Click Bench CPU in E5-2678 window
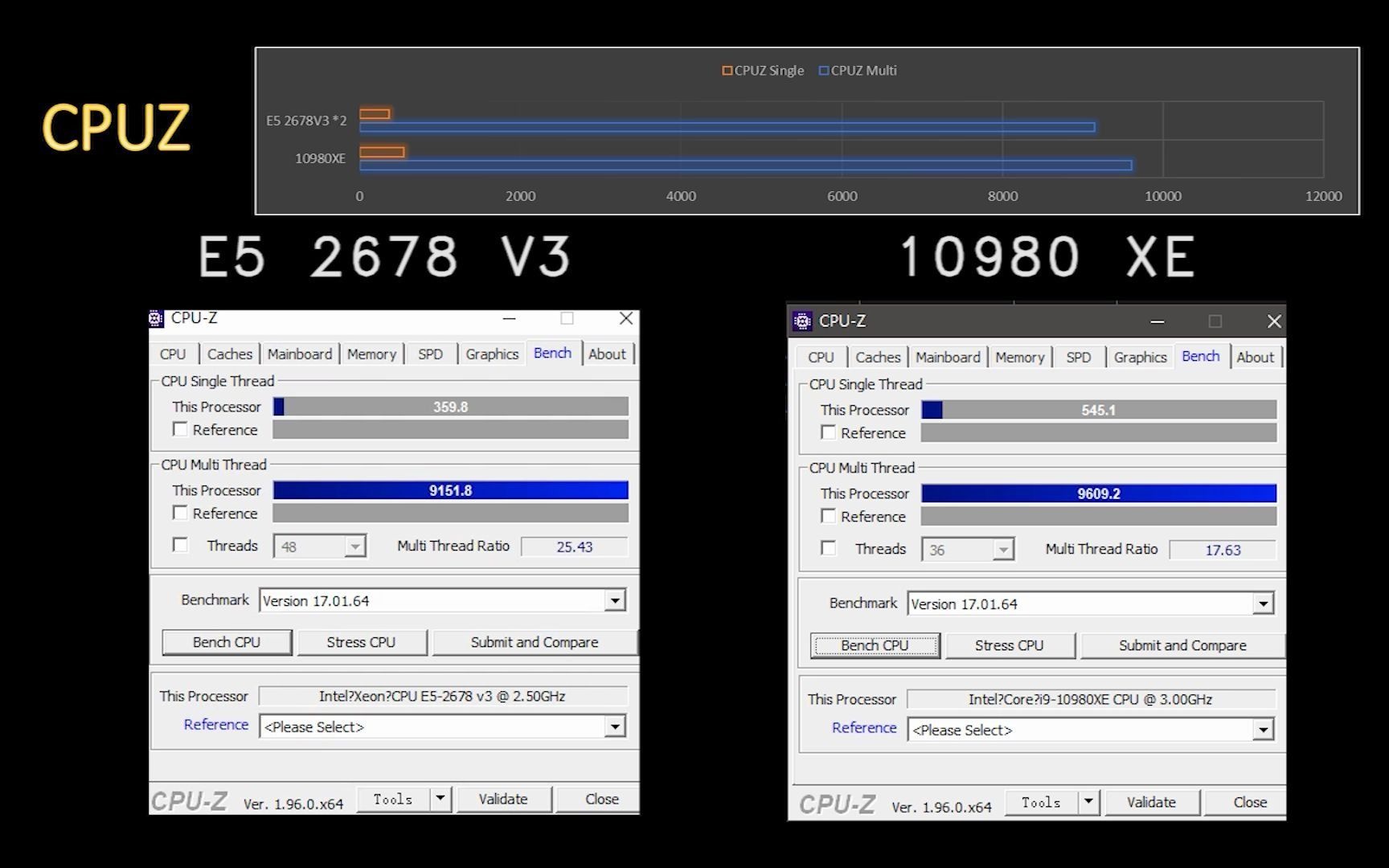 click(x=227, y=642)
